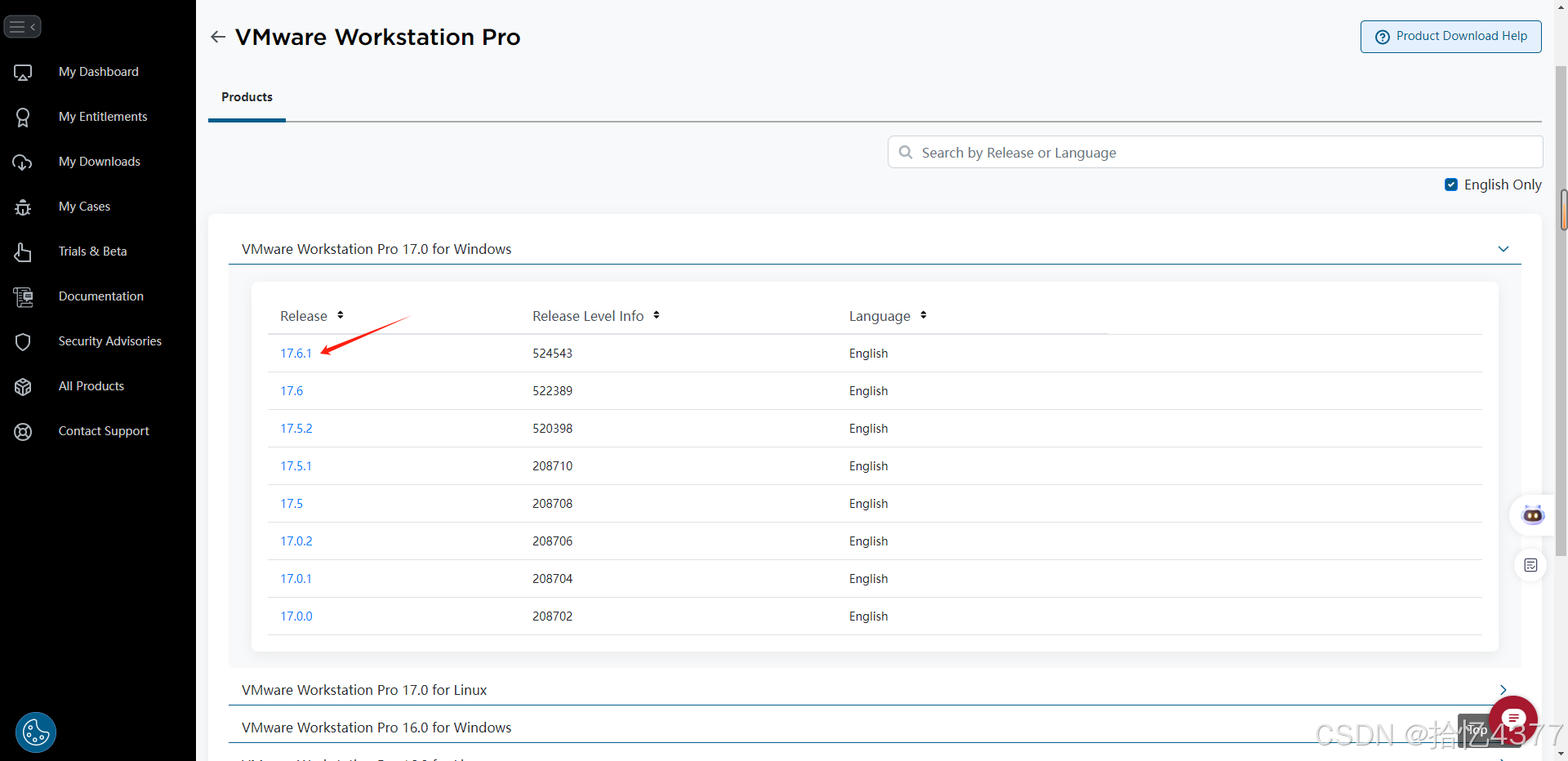Open the chat support bubble
The height and width of the screenshot is (761, 1568).
pos(1513,719)
